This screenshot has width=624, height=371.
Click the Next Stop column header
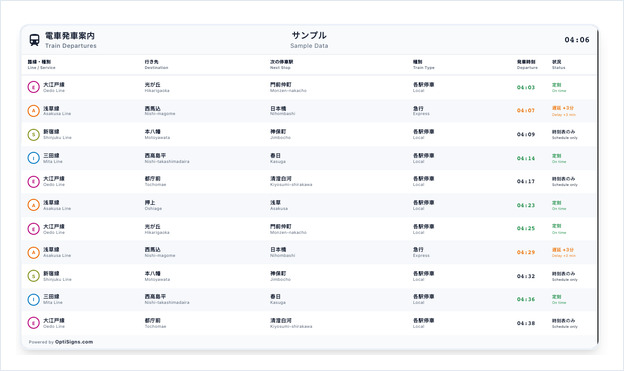(x=281, y=64)
